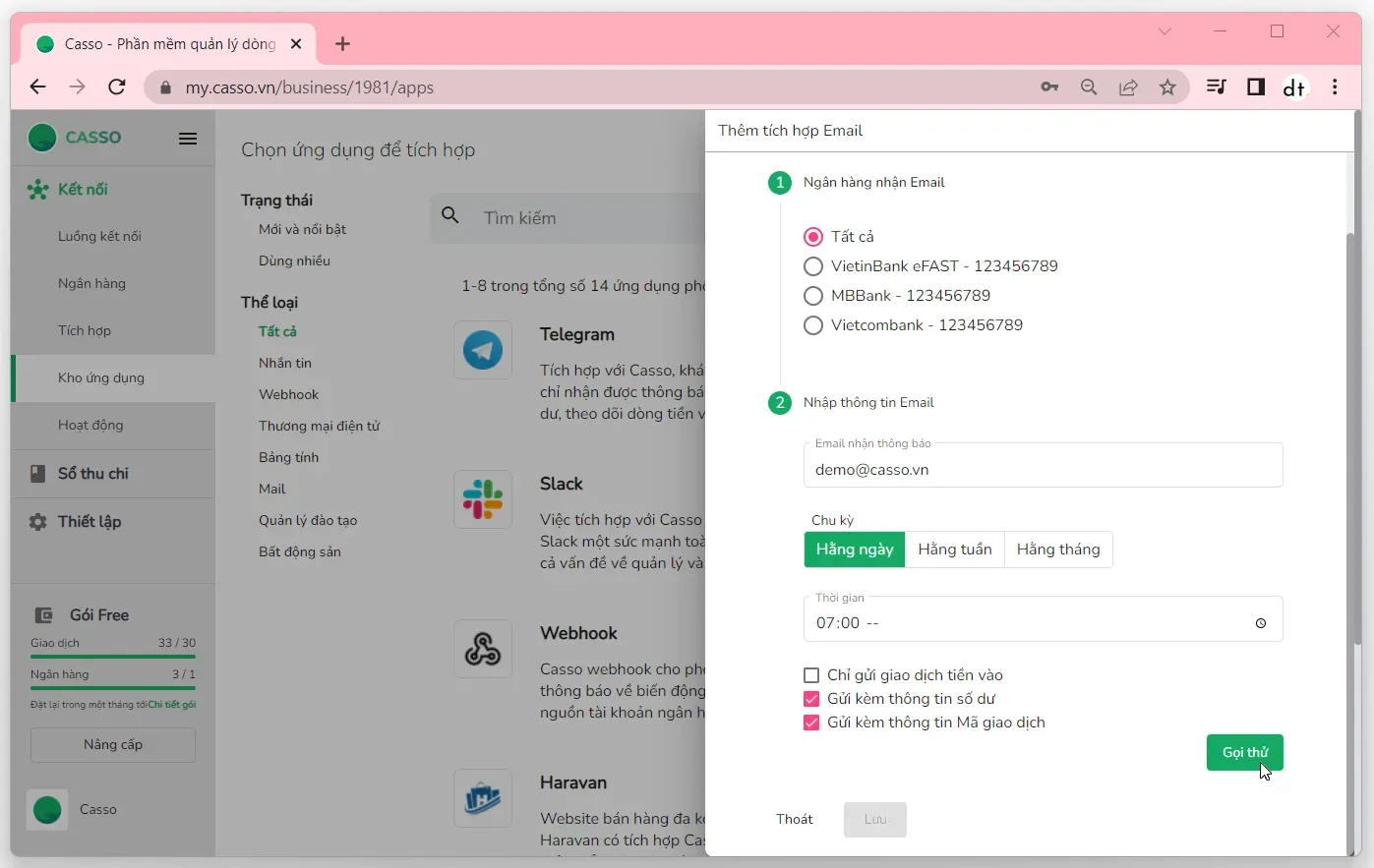This screenshot has height=868, width=1374.
Task: Share this page from address bar
Action: 1128,87
